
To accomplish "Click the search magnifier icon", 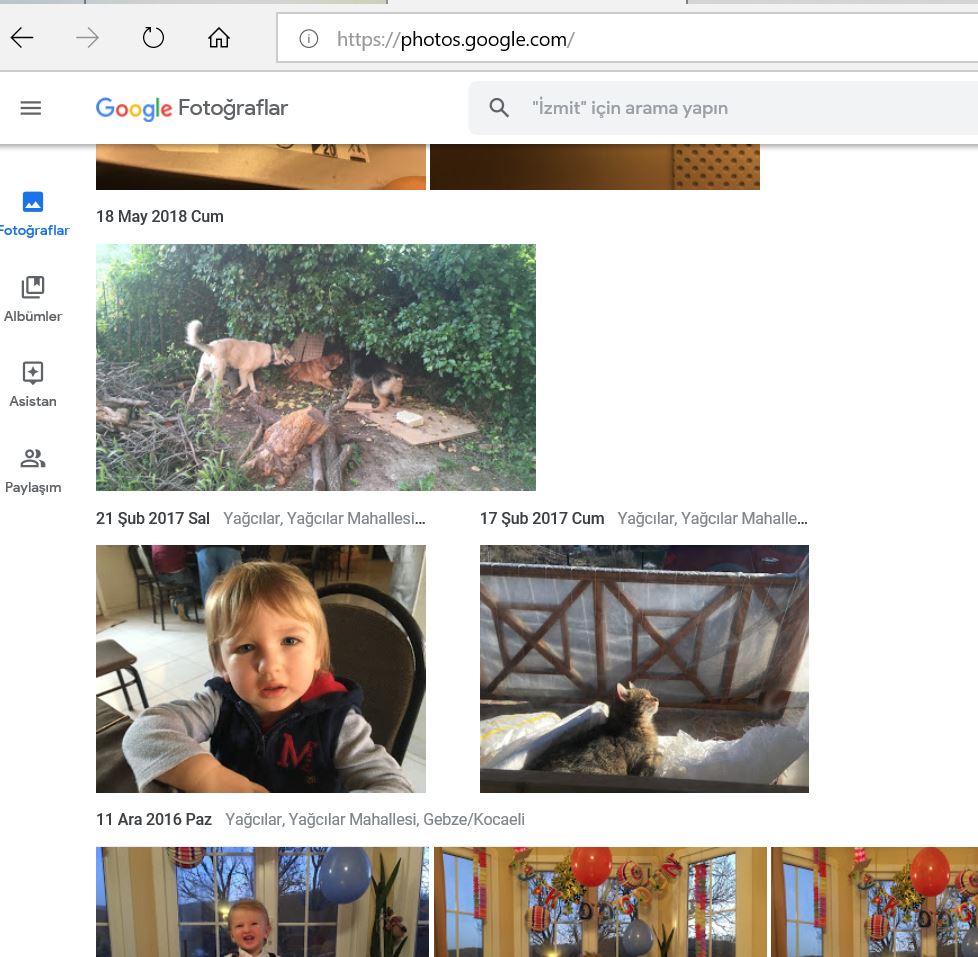I will (498, 108).
